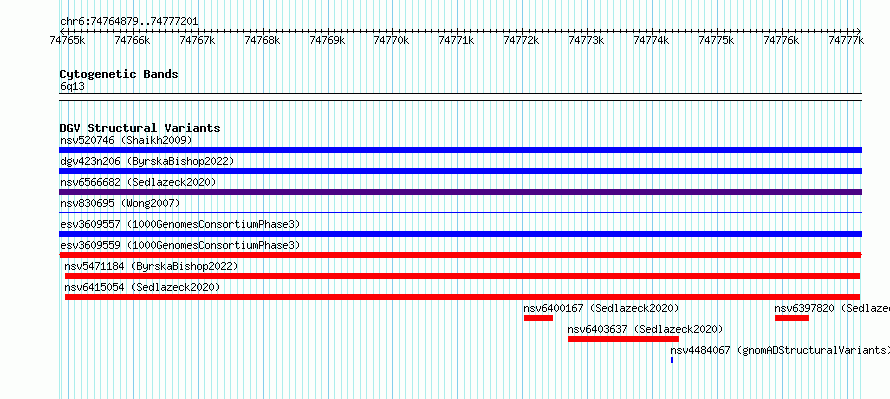The height and width of the screenshot is (399, 890).
Task: Open esv3609557 1000GenomesConsortiumPhase3 label
Action: tap(180, 224)
